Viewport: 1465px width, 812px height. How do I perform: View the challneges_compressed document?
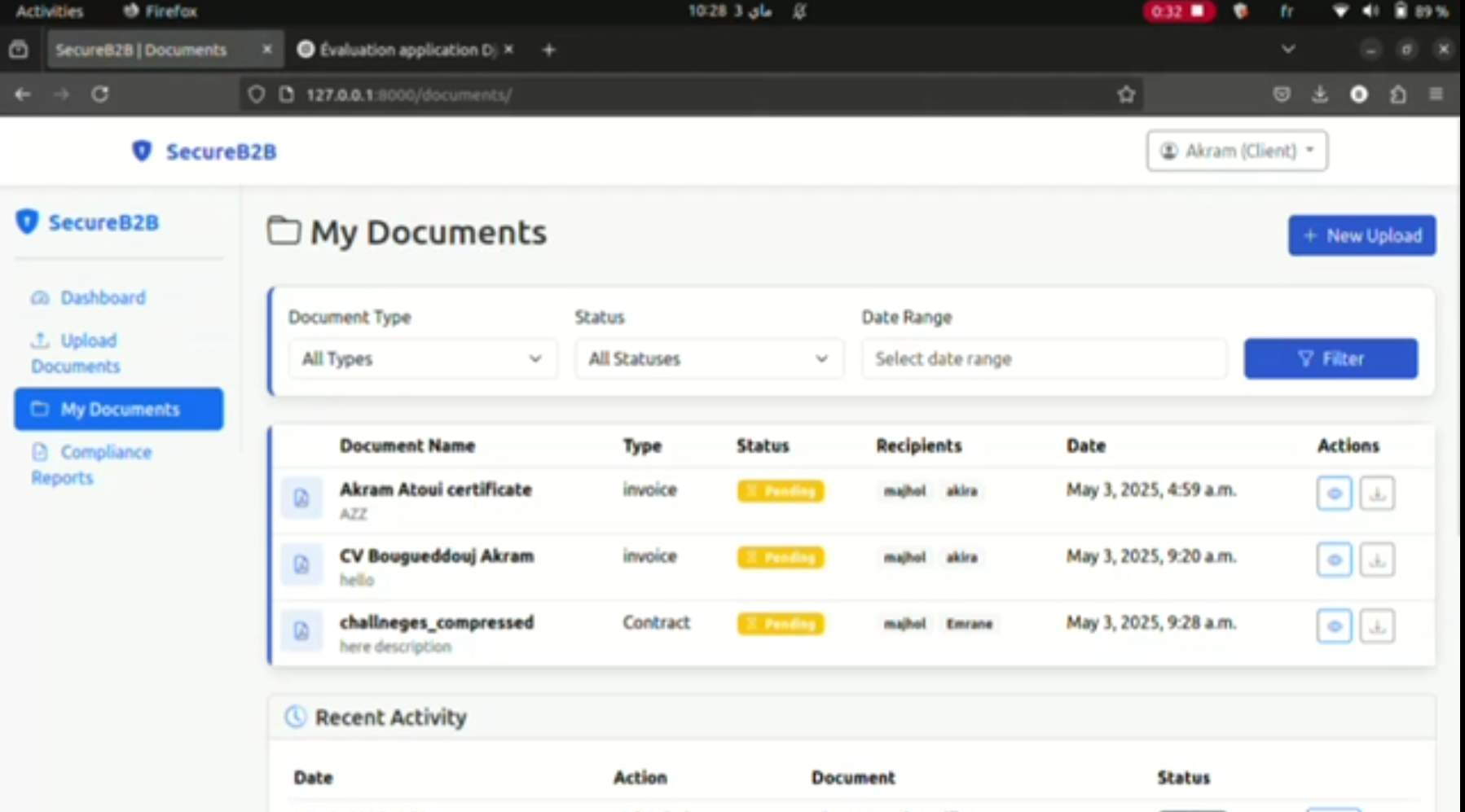tap(1334, 625)
